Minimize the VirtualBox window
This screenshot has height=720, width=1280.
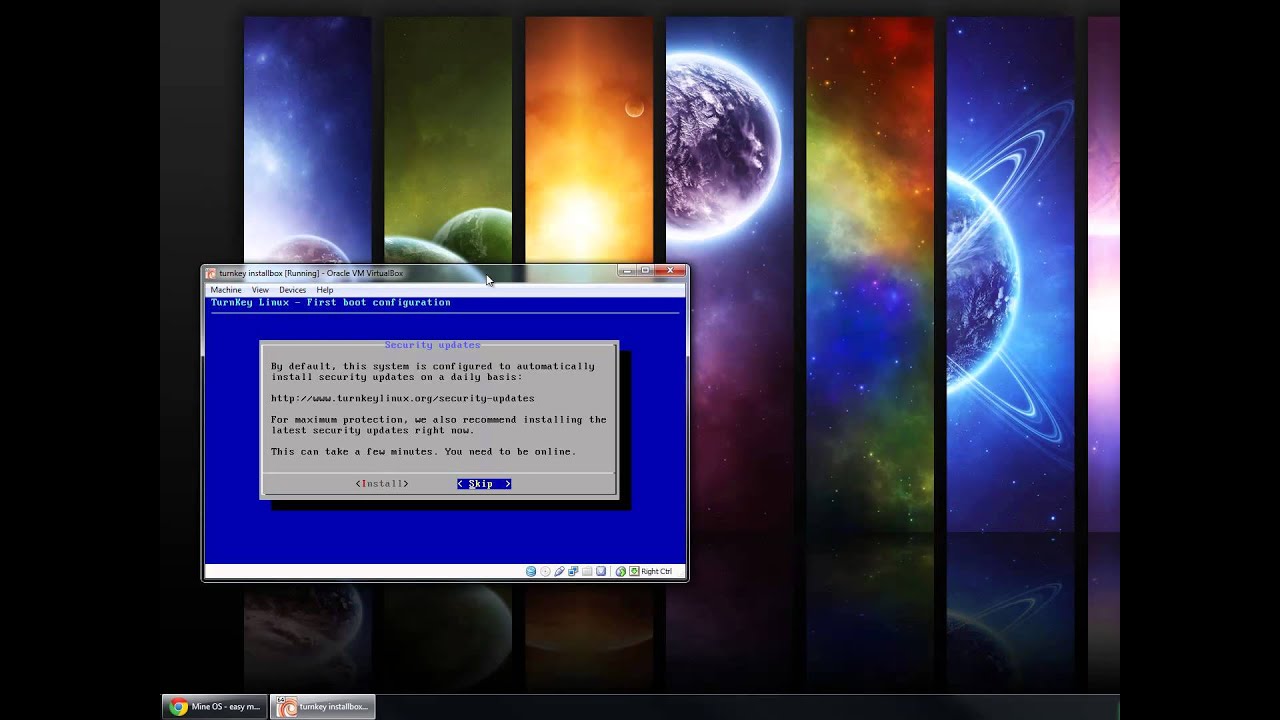627,270
